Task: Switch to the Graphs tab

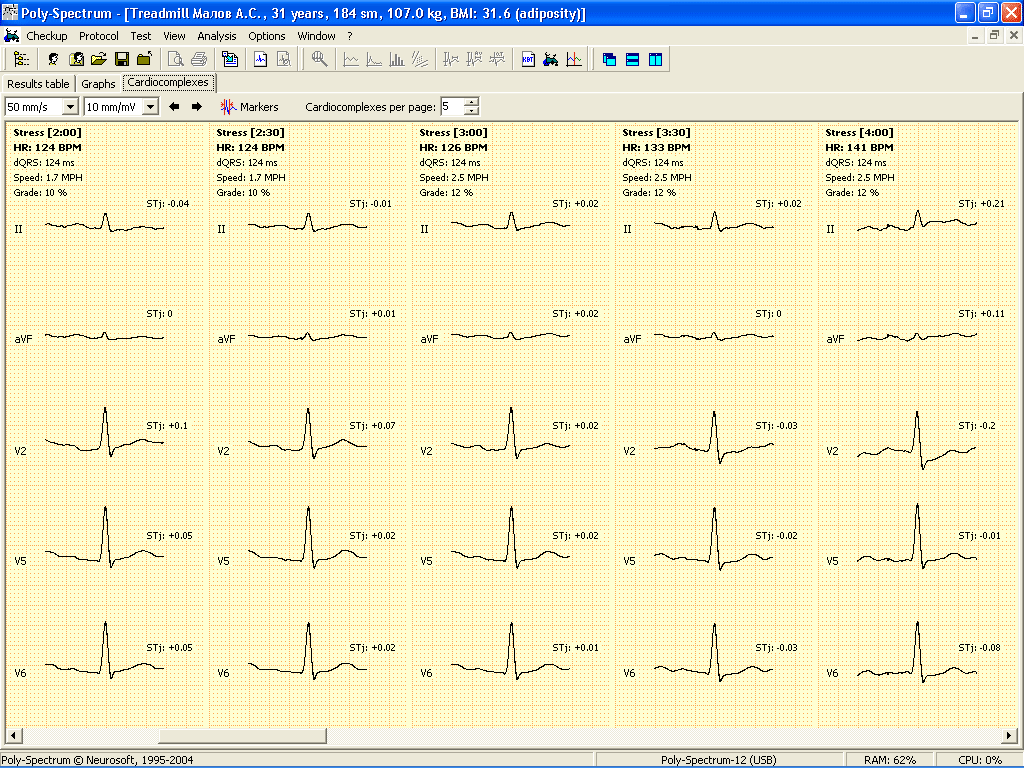Action: point(98,84)
